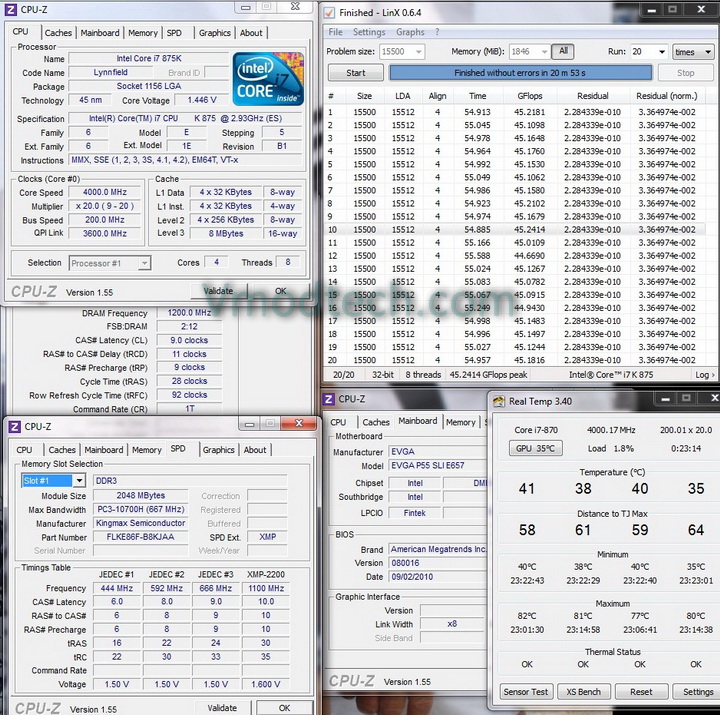Select the Memory tab in Mainboard CPU-Z window
This screenshot has width=720, height=715.
[x=461, y=422]
